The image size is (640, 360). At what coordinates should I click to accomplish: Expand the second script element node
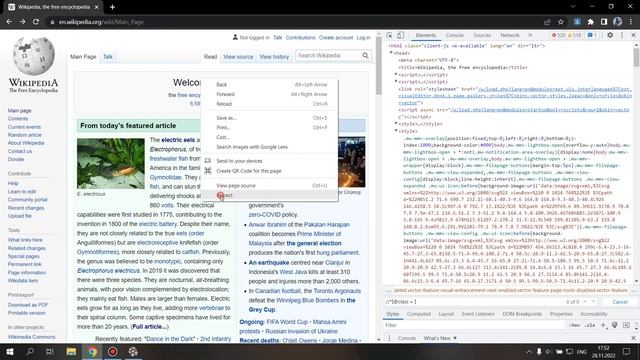(396, 82)
